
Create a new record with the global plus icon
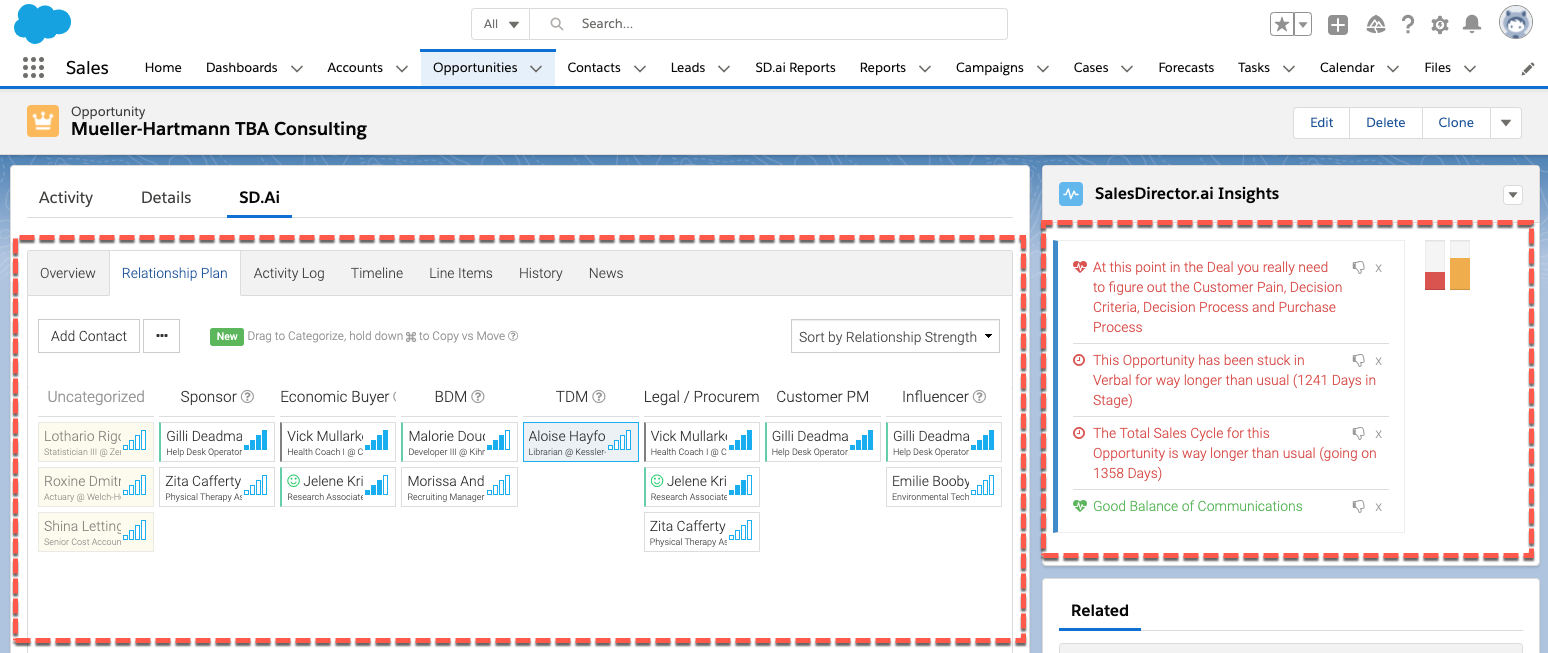pyautogui.click(x=1338, y=23)
